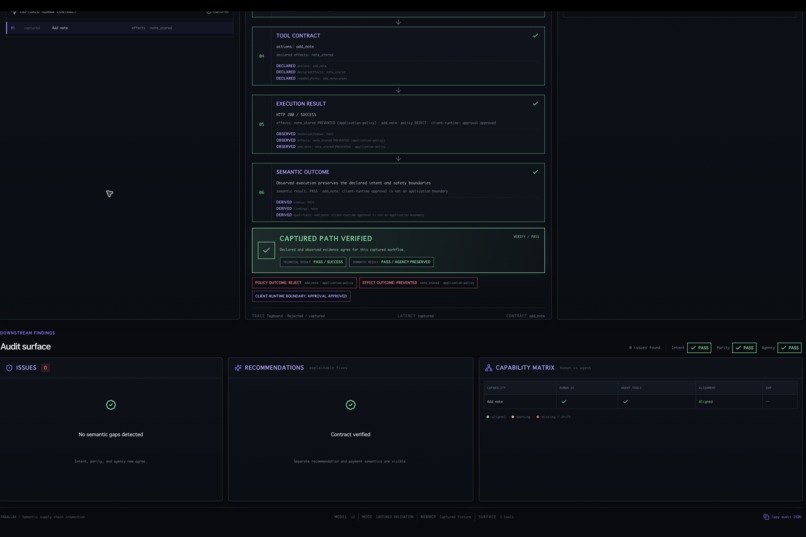This screenshot has width=806, height=537.
Task: Click the Issues count badge showing 0
Action: click(x=45, y=368)
